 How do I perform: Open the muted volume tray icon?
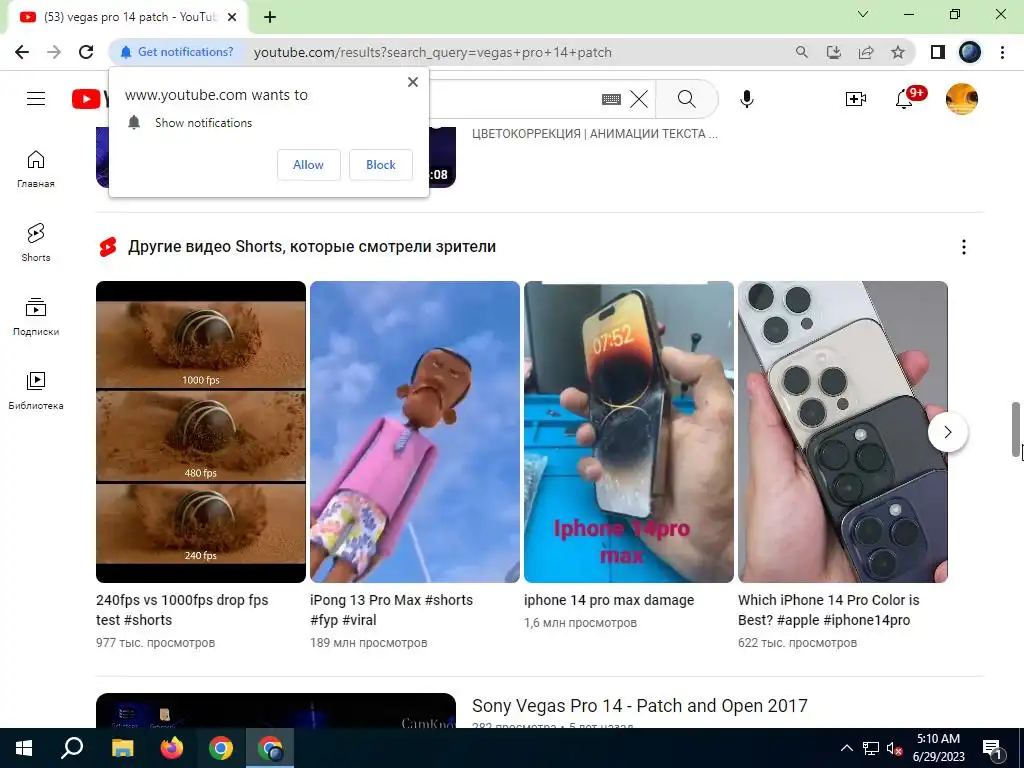coord(894,748)
